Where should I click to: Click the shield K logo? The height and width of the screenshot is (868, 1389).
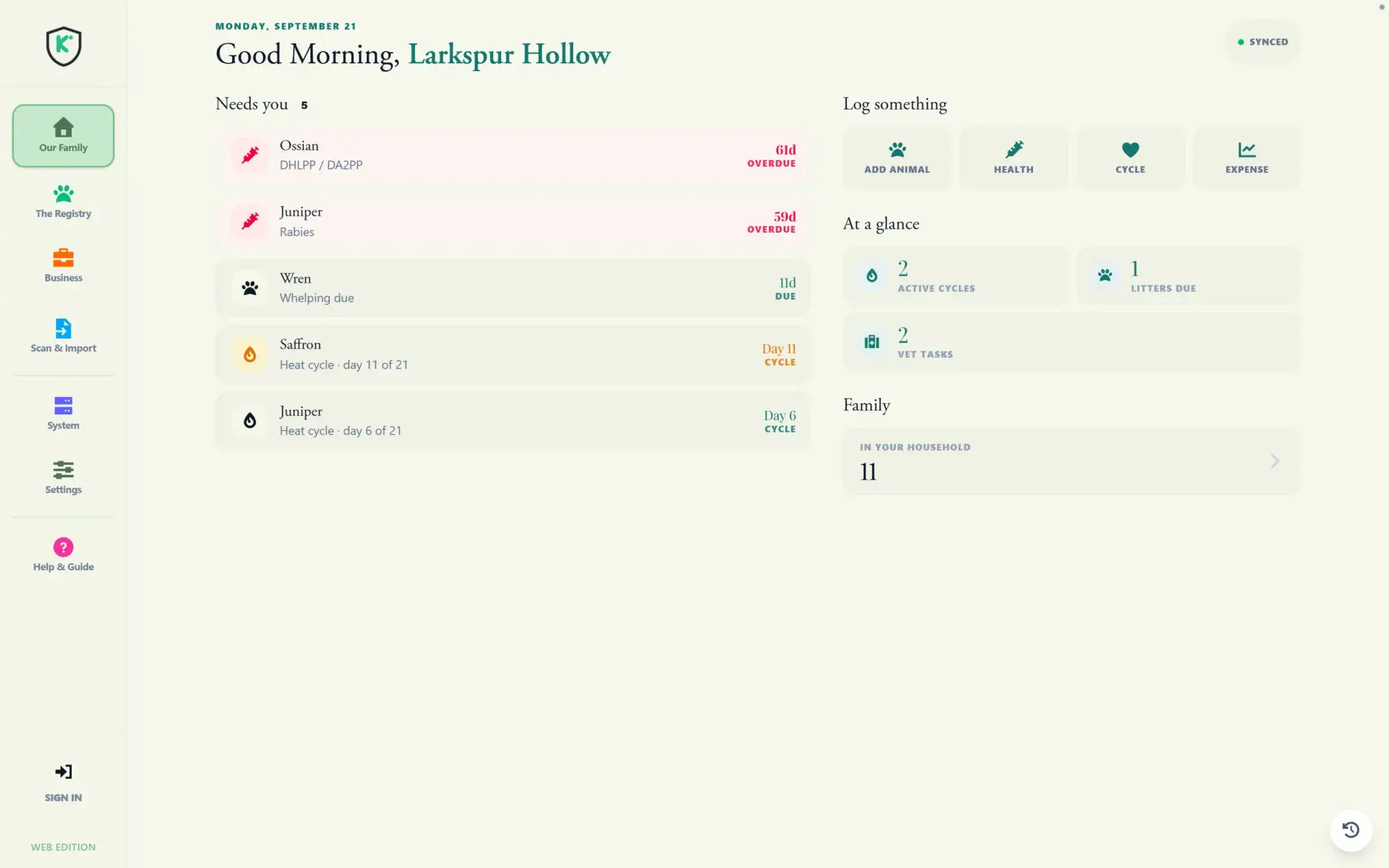point(63,47)
